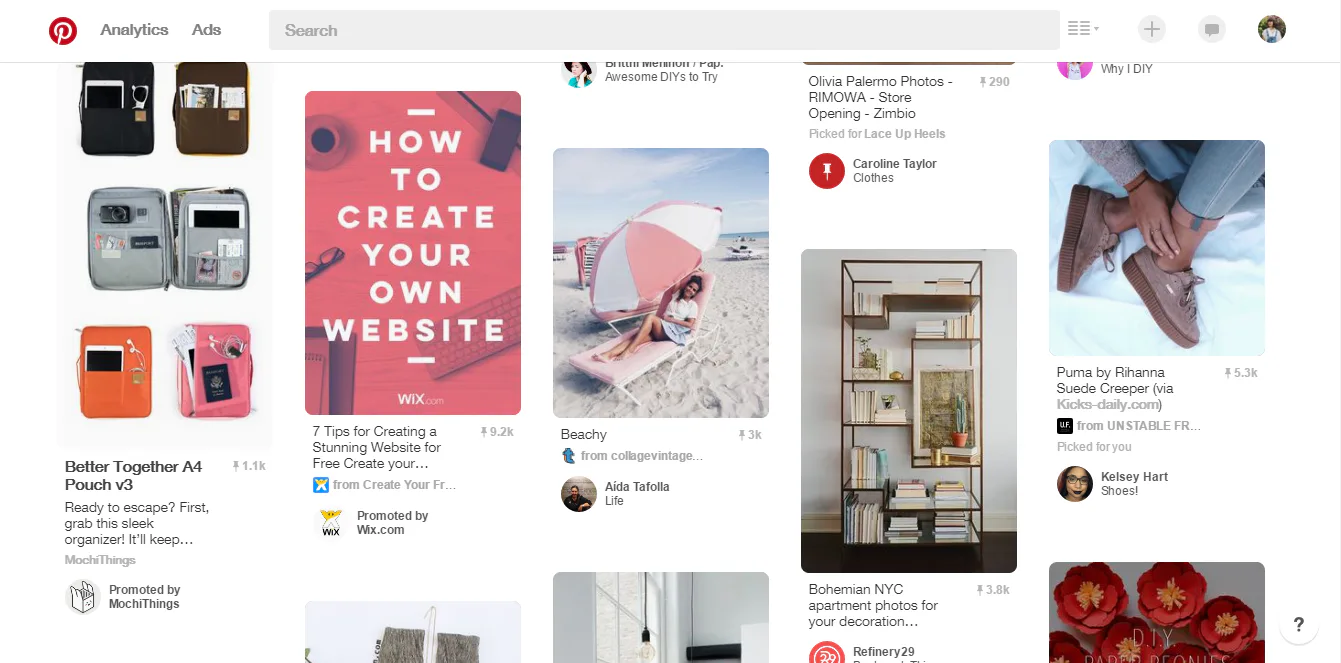Click the 290 repin count on Olivia Palermo pin
This screenshot has height=663, width=1341.
click(x=994, y=82)
